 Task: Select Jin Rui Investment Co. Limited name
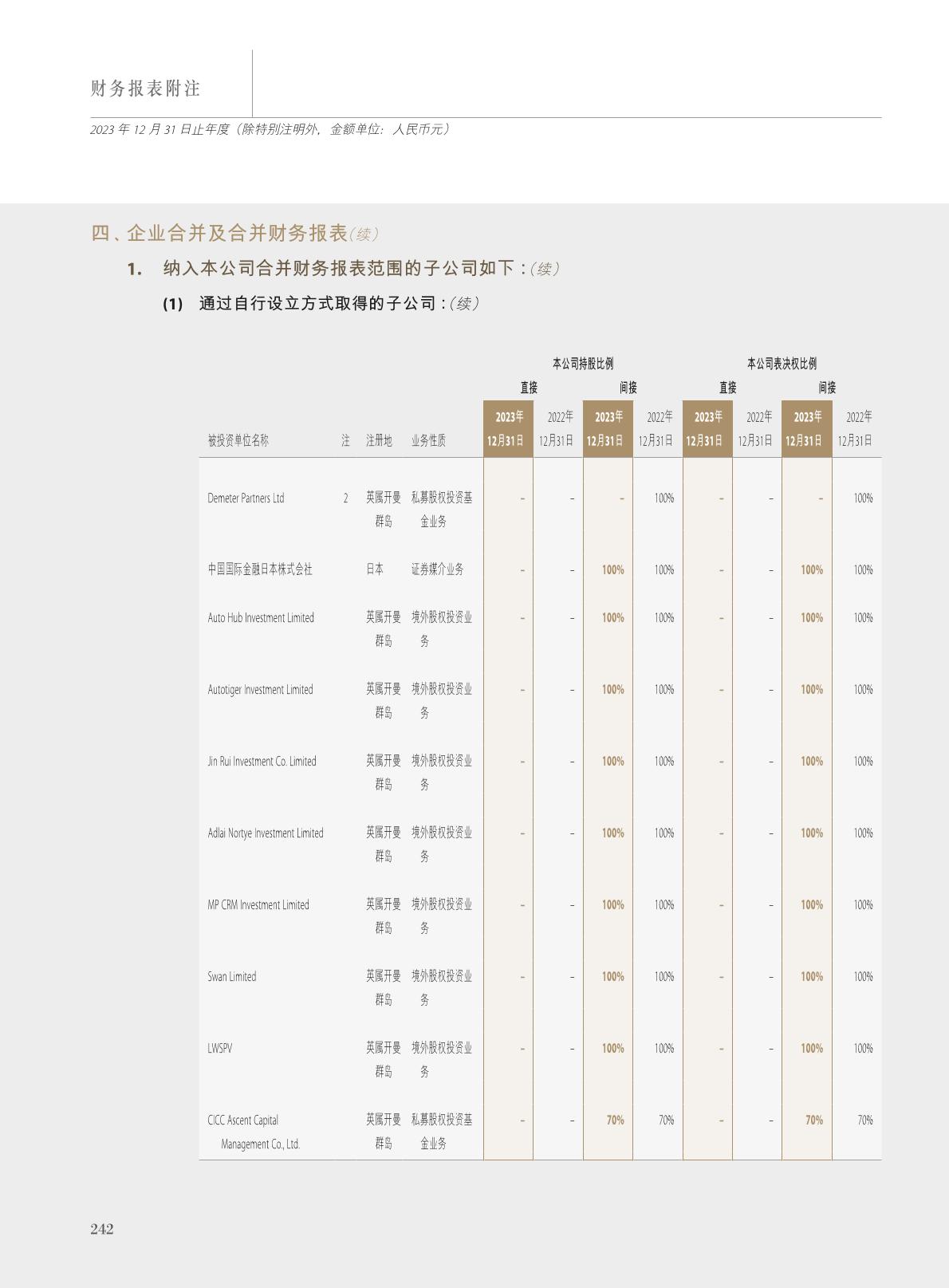pos(262,762)
